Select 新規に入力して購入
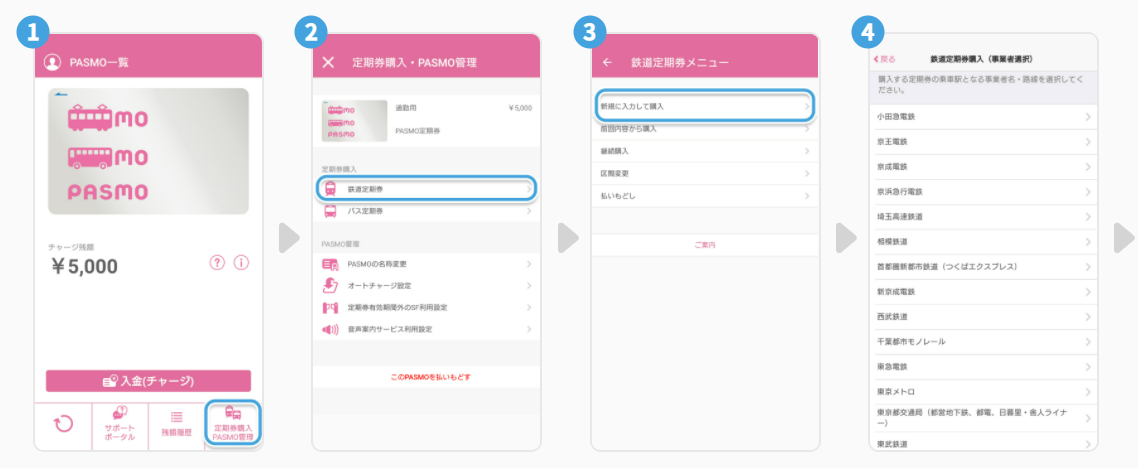The image size is (1138, 468). tap(704, 106)
